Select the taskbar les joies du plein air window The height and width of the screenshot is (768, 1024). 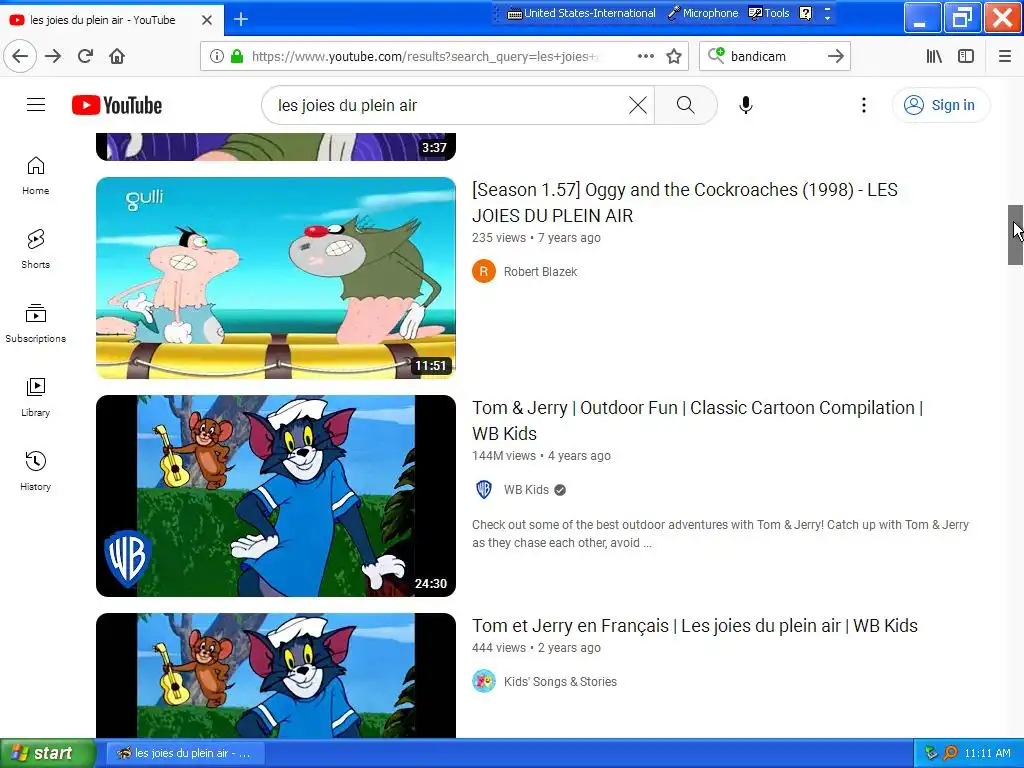[184, 753]
